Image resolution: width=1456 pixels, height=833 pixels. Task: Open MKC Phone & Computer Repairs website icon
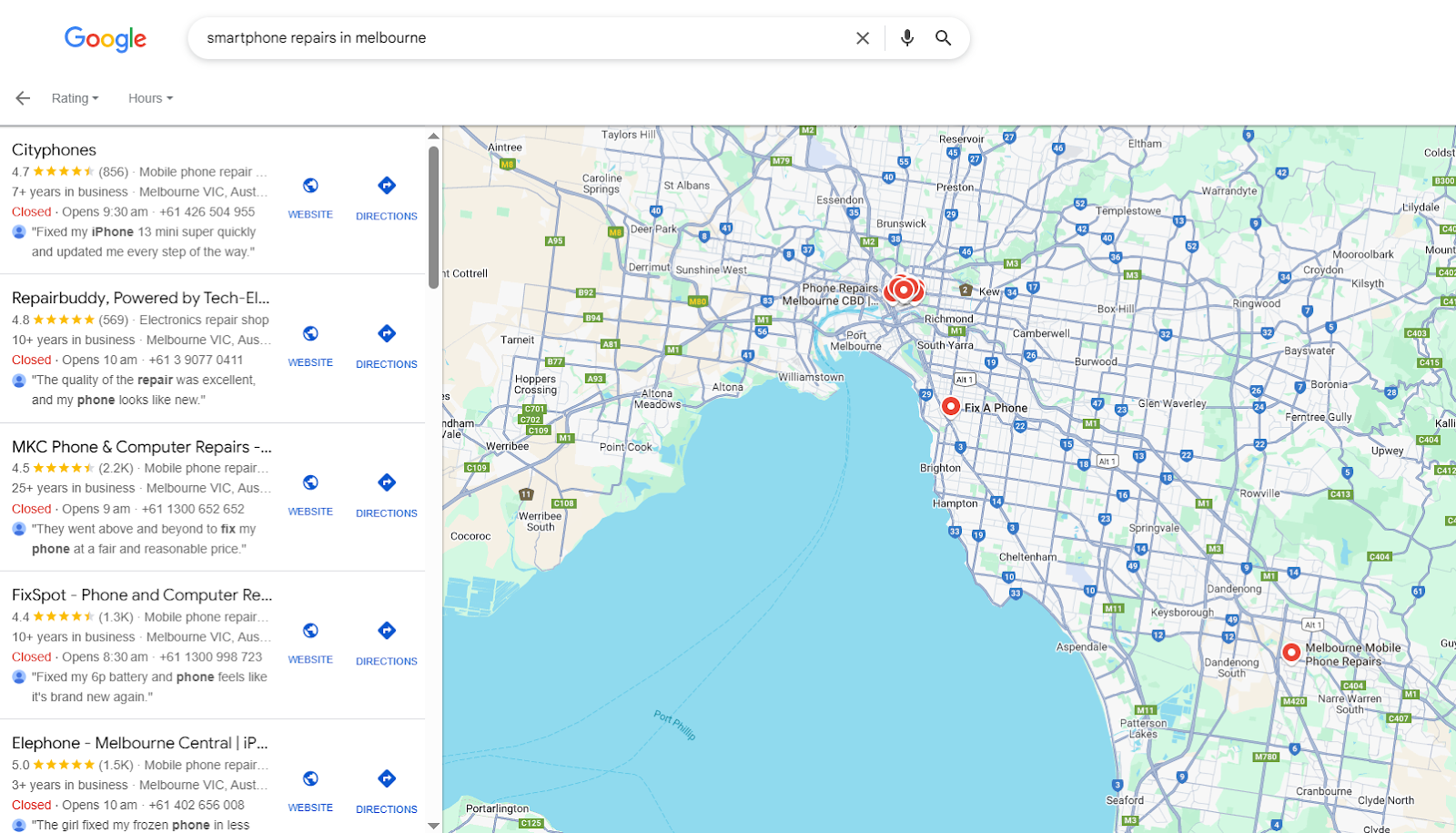click(x=310, y=483)
